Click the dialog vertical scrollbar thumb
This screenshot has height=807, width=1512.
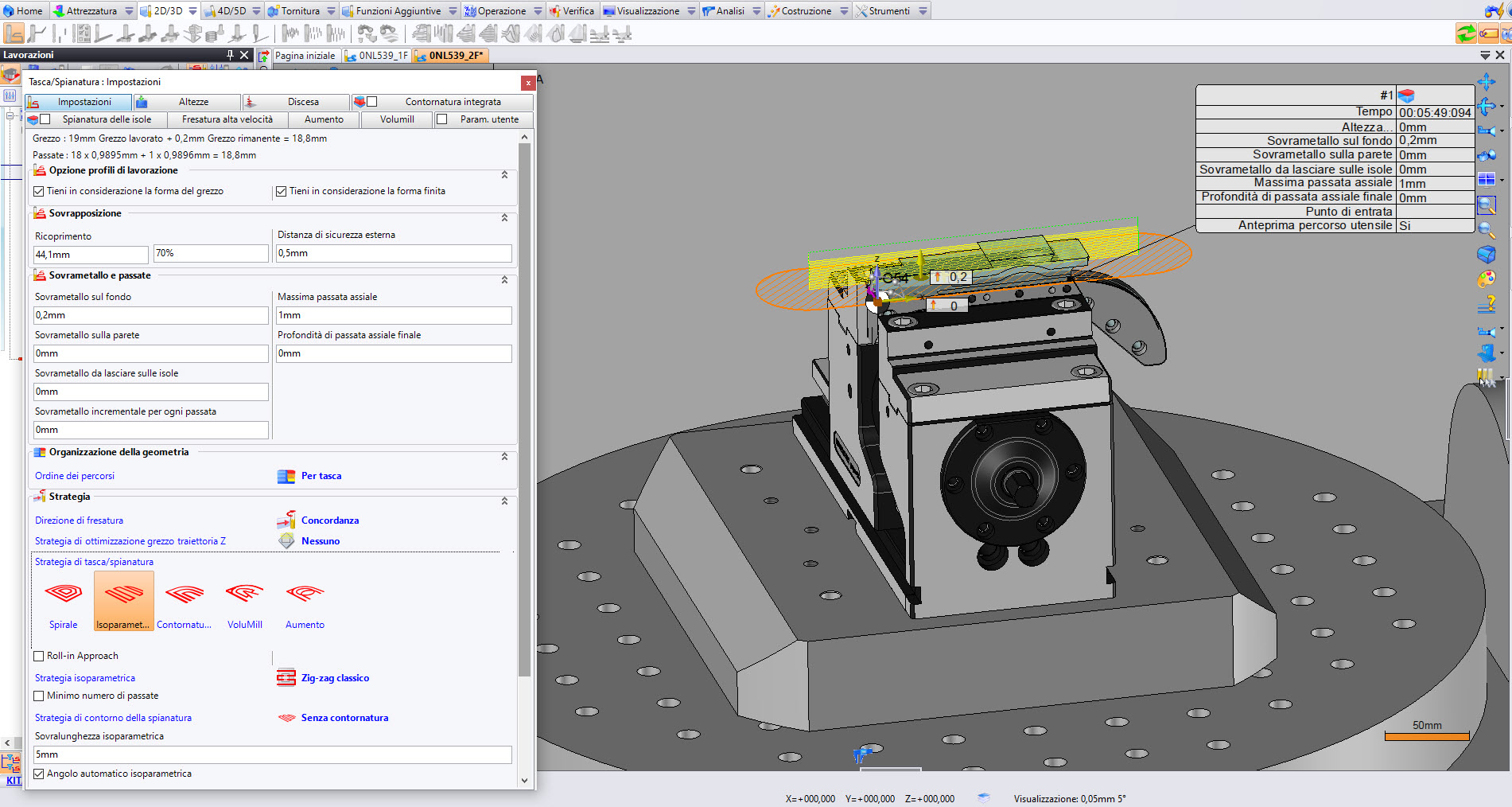click(524, 410)
